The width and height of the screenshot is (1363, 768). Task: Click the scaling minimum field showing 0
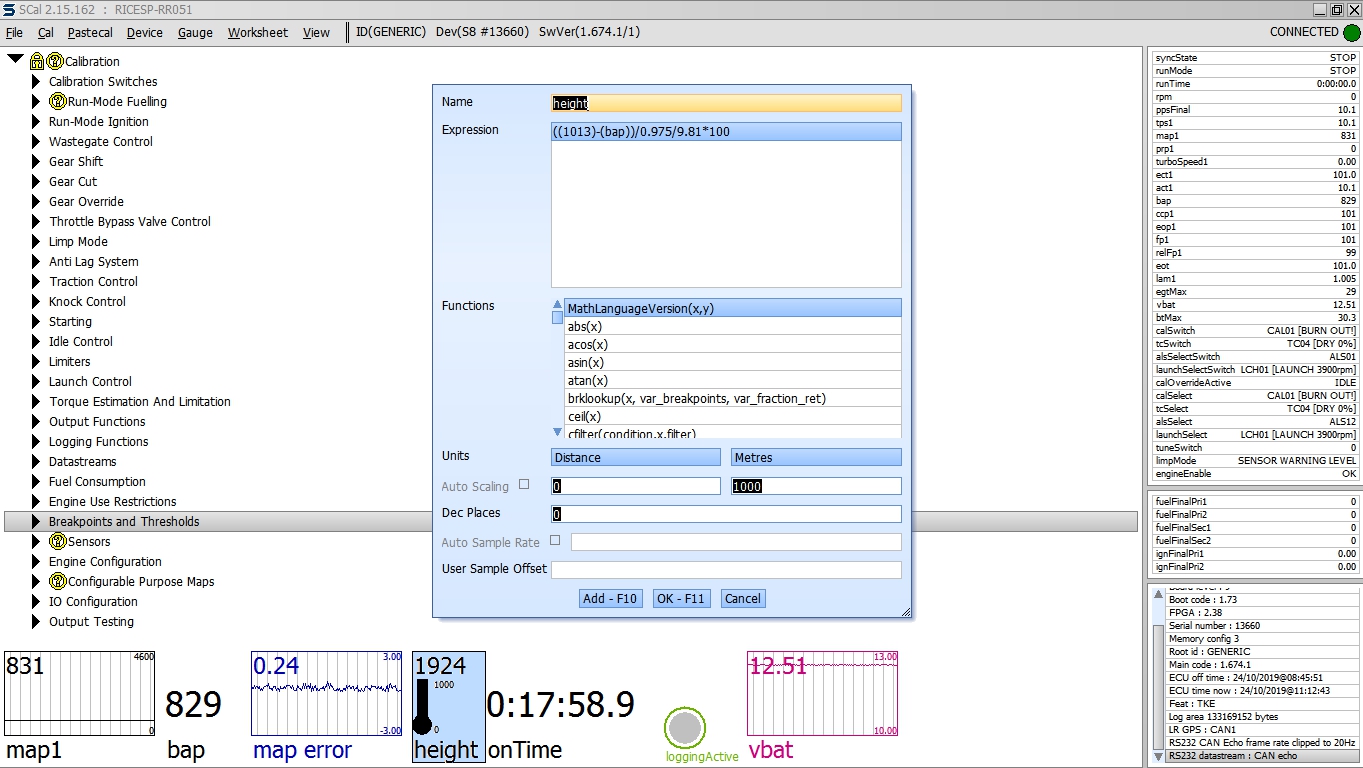(636, 486)
